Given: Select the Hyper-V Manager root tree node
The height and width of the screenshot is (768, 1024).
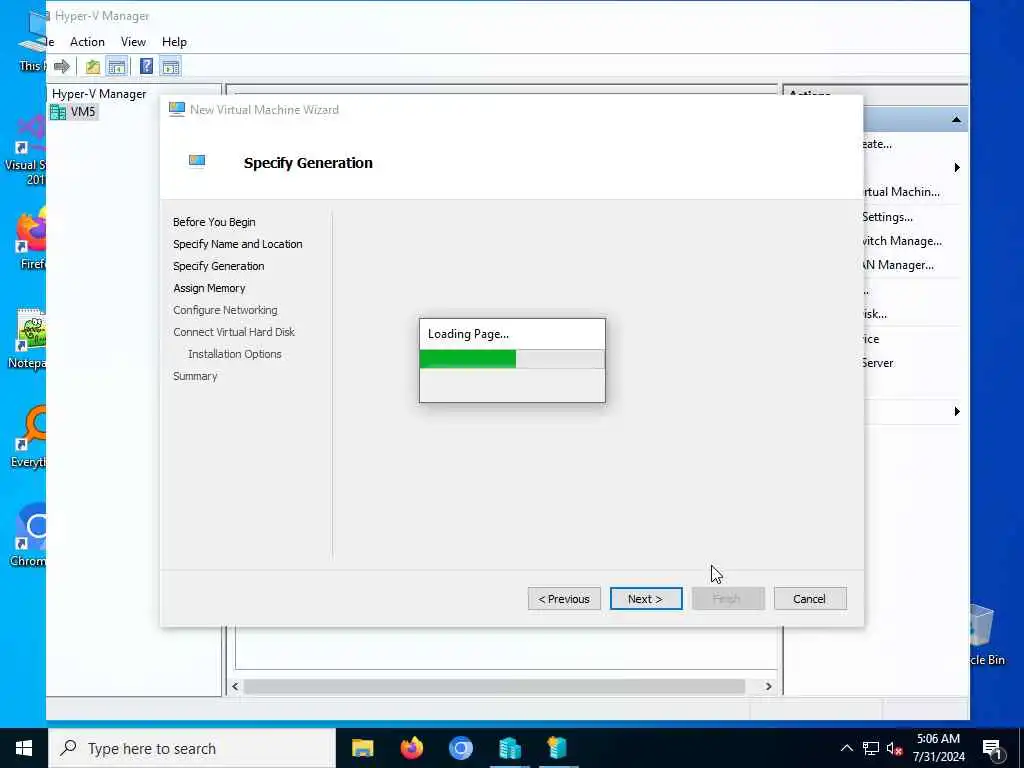Looking at the screenshot, I should 99,94.
